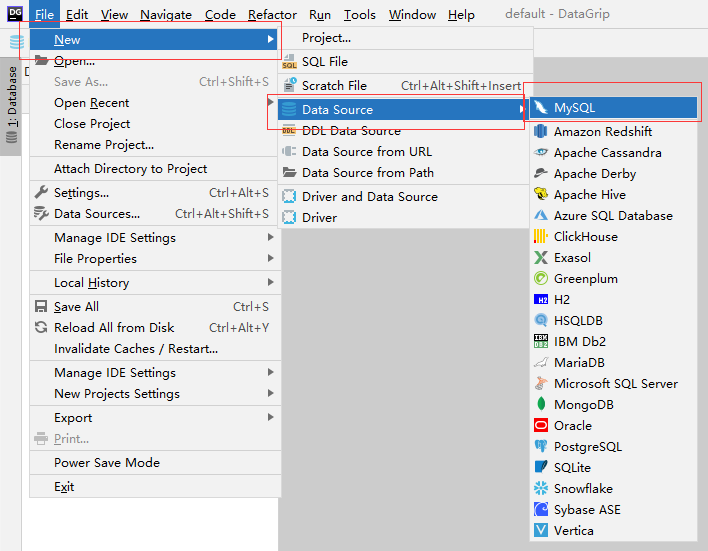This screenshot has height=551, width=708.
Task: Expand first Manage IDE Settings submenu arrow
Action: (x=270, y=237)
